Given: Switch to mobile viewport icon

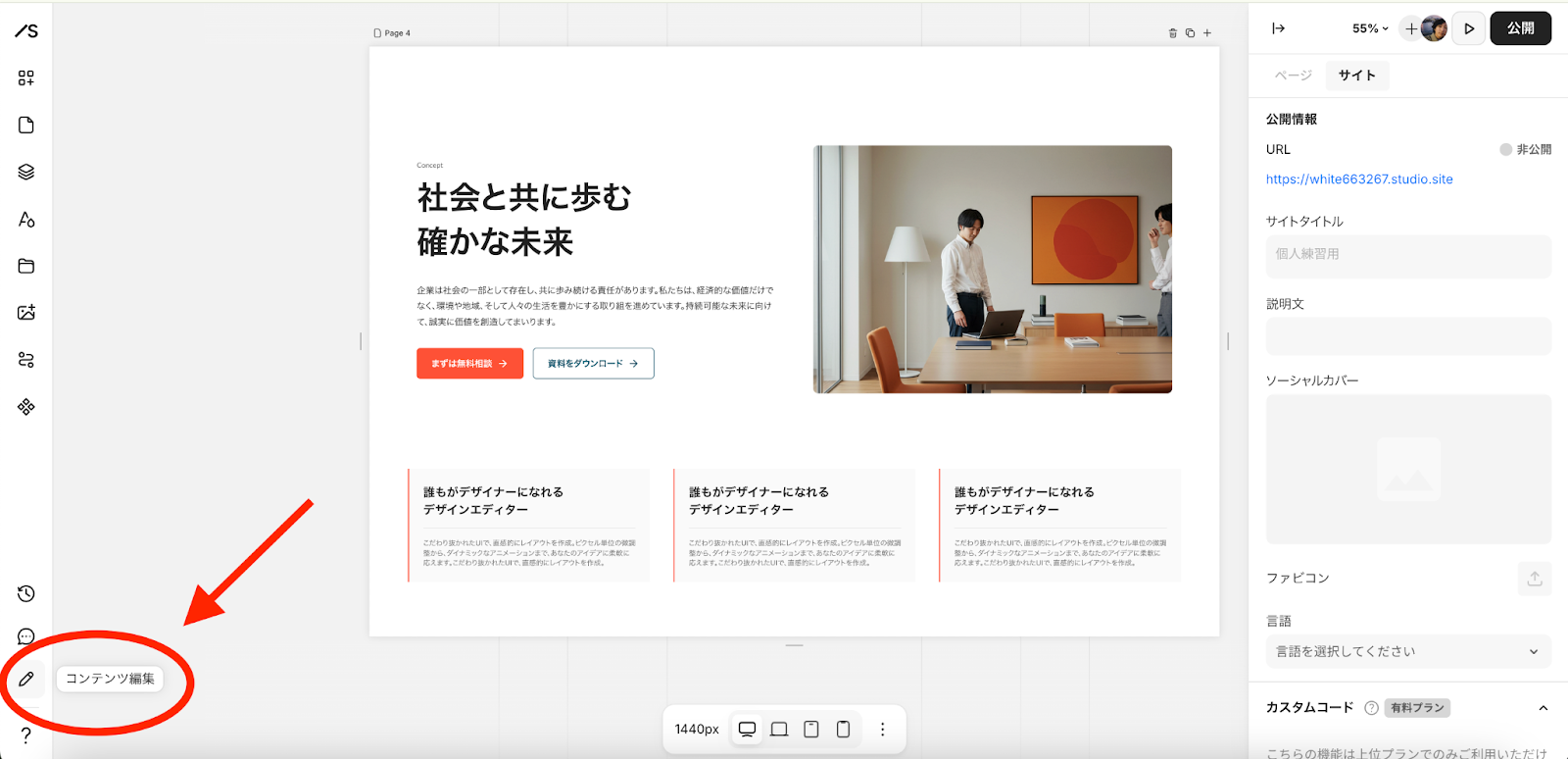Looking at the screenshot, I should [843, 730].
